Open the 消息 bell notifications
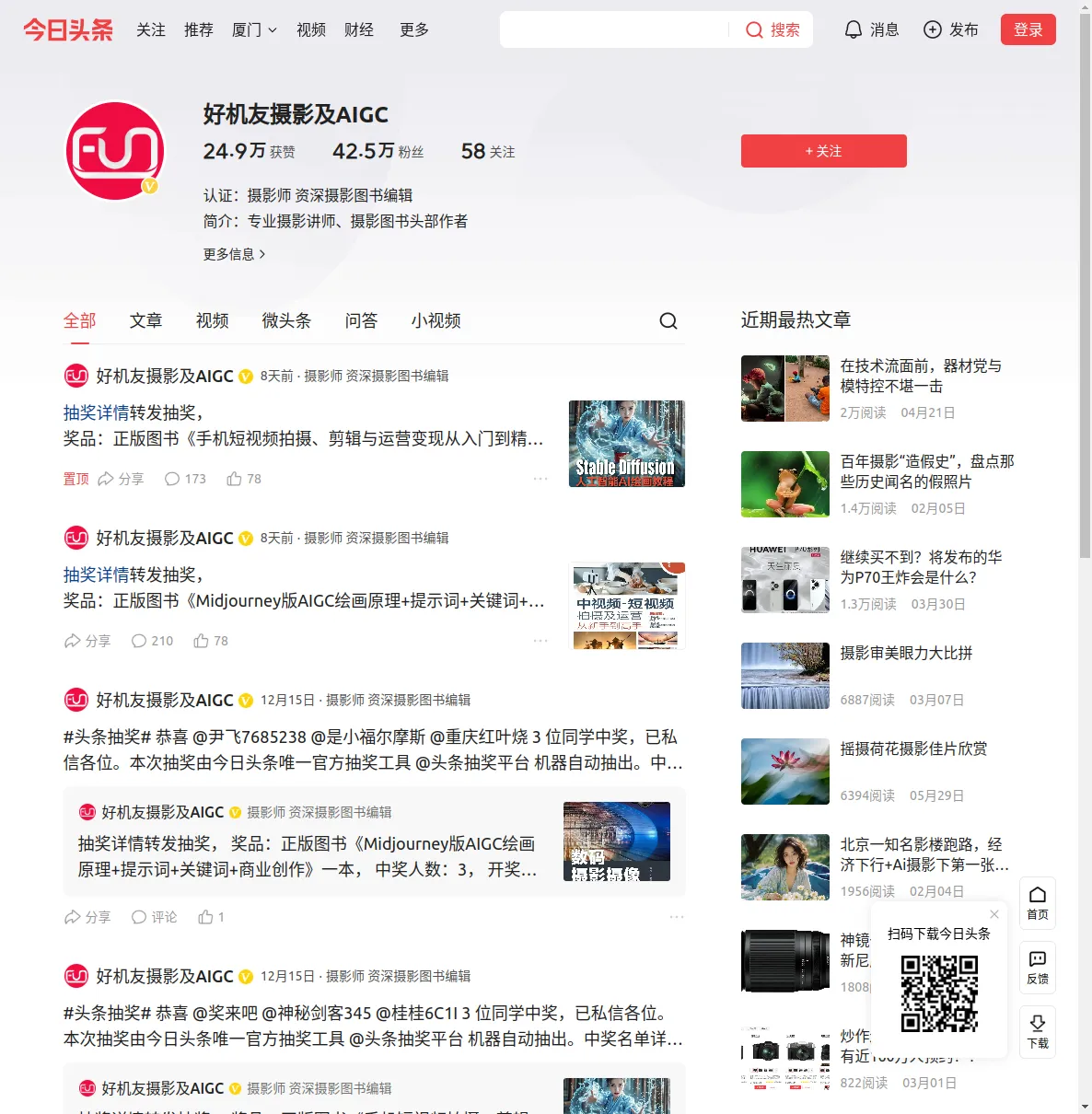 click(871, 29)
